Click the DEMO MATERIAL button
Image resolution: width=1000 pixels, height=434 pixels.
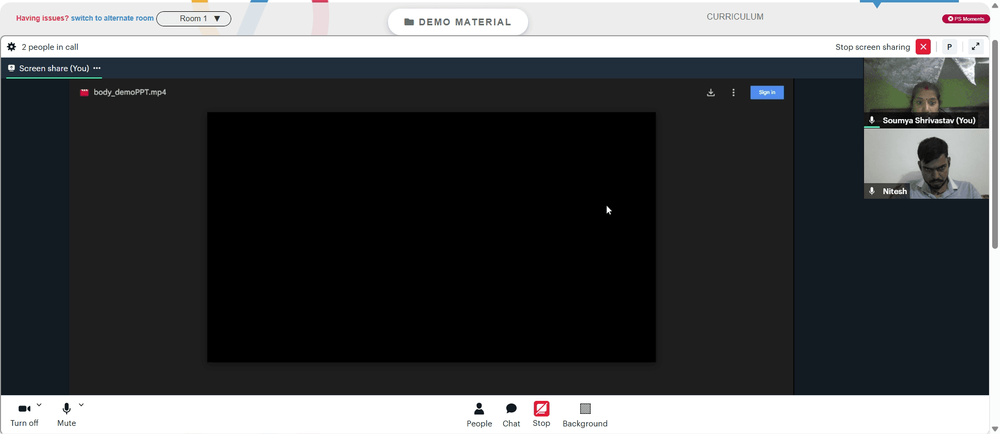coord(458,22)
